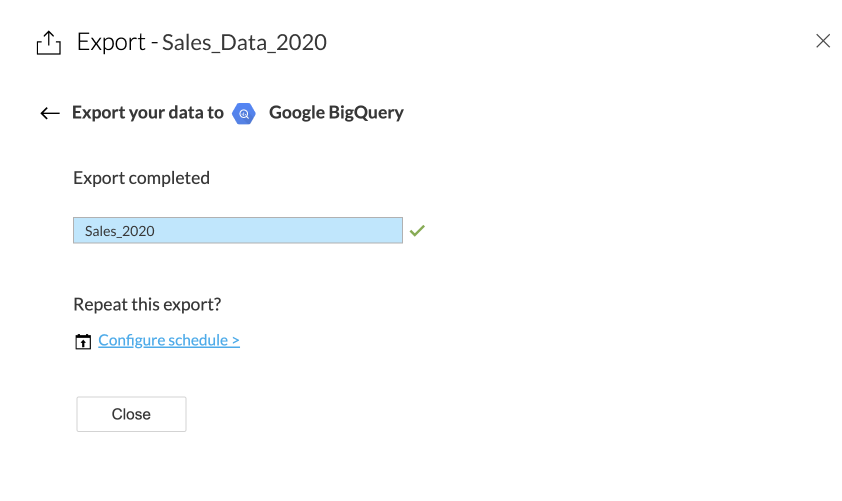Click the Sales_Data_2020 file name in title
Image resolution: width=842 pixels, height=501 pixels.
[x=244, y=42]
